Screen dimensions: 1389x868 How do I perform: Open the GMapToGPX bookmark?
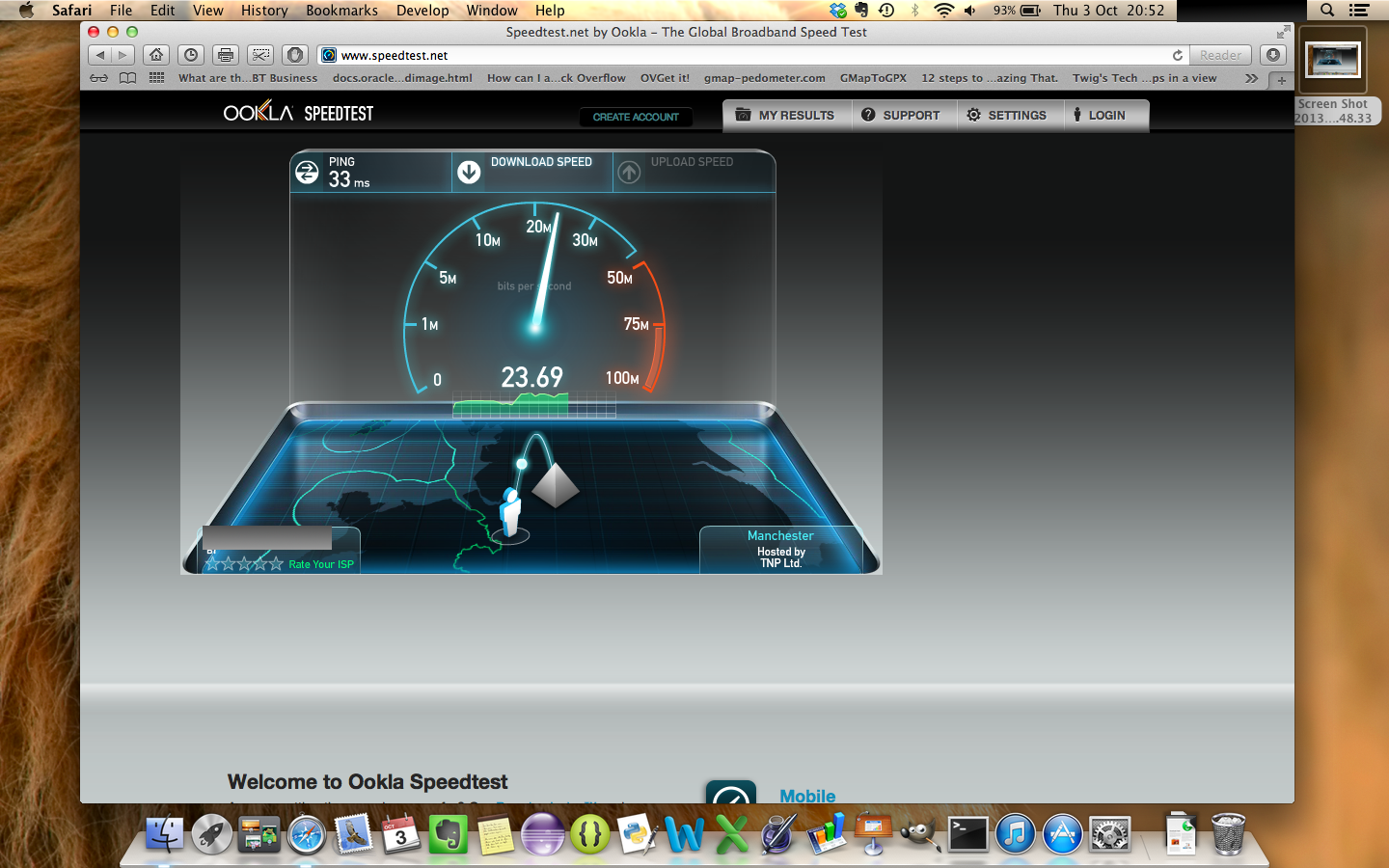[873, 78]
